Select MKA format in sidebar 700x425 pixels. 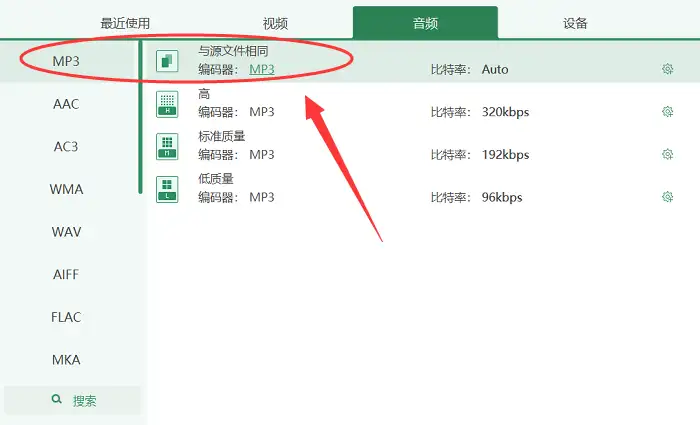[66, 359]
